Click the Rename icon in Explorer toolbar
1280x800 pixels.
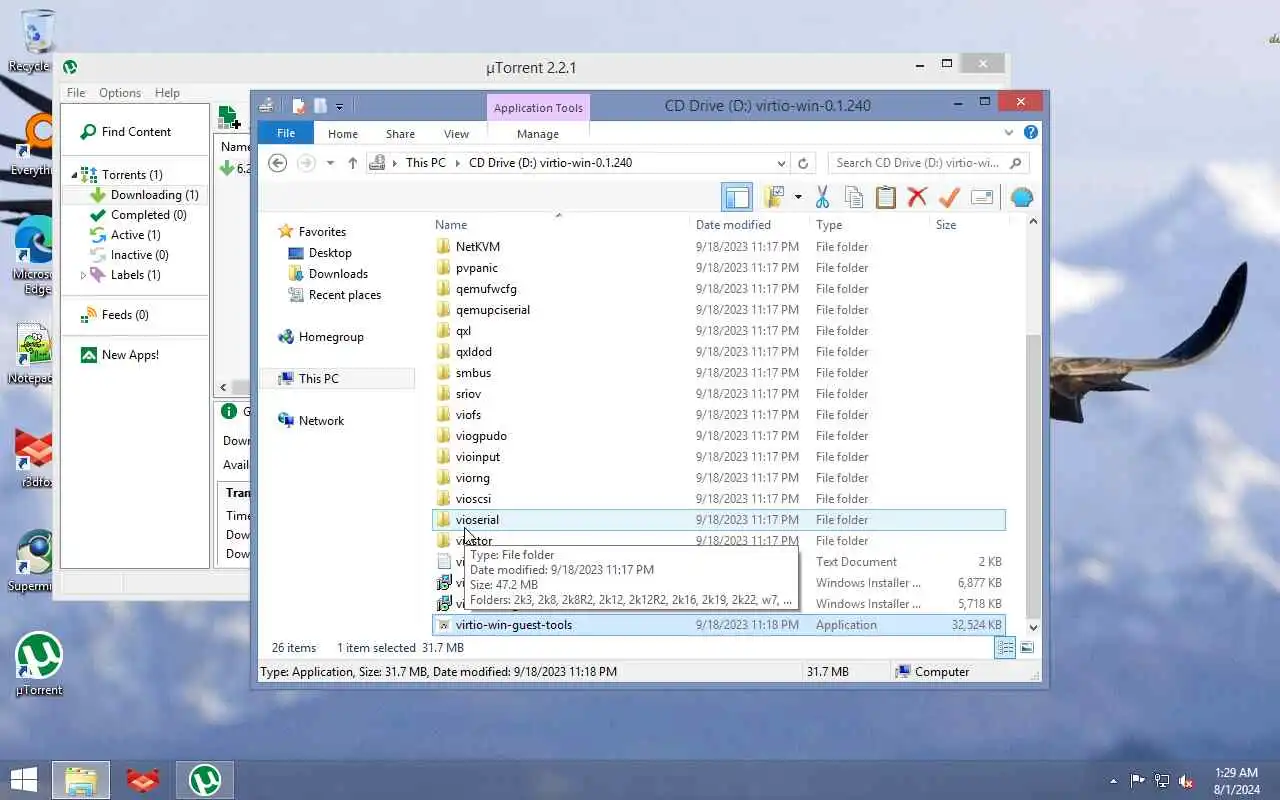[982, 197]
